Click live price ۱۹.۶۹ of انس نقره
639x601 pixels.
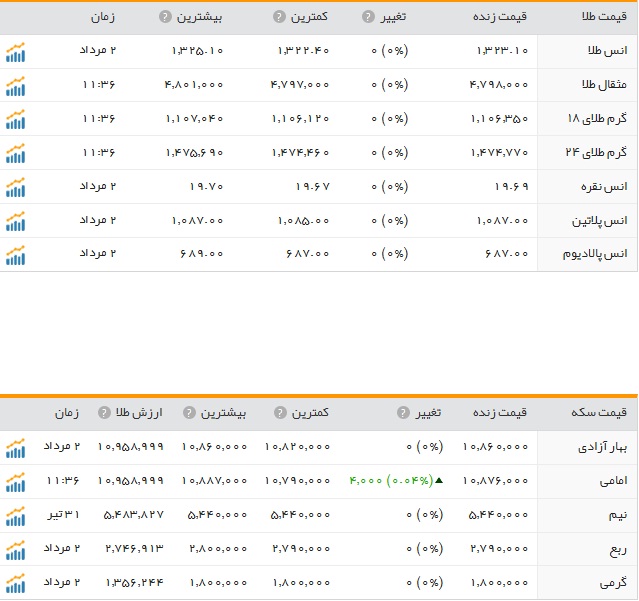tap(511, 187)
